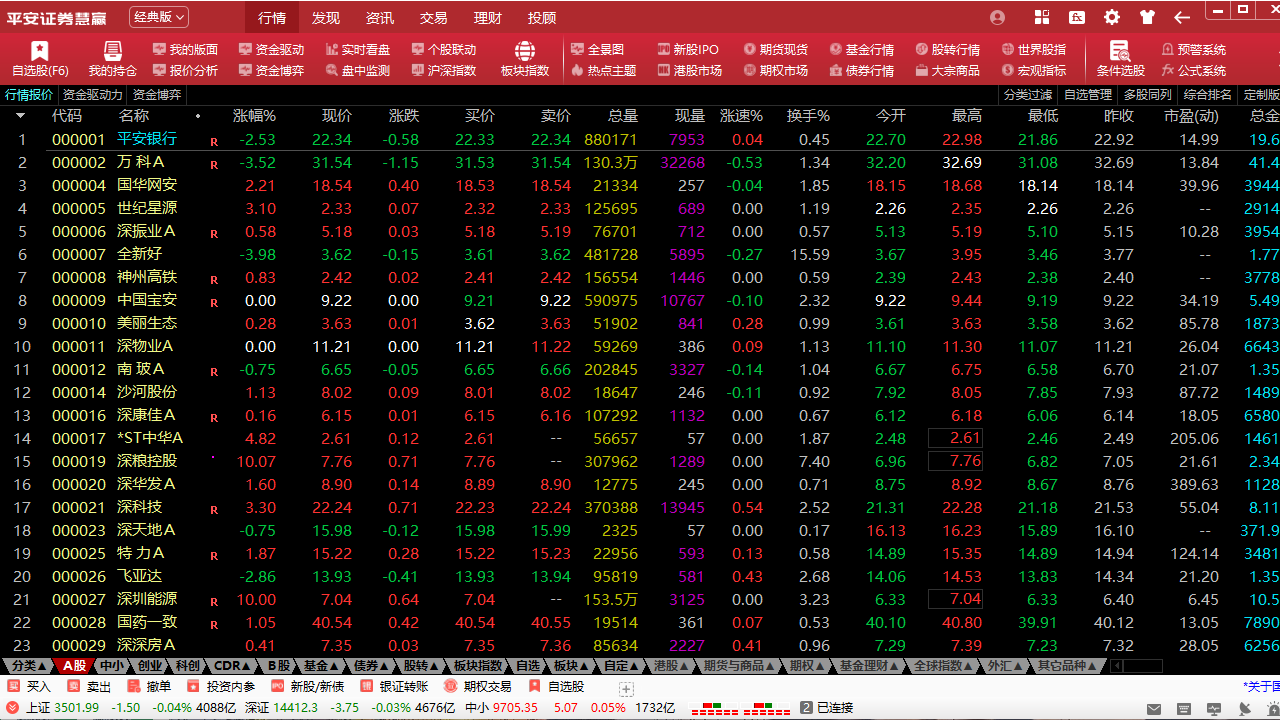This screenshot has height=720, width=1280.
Task: Open 公式系统 fx item
Action: [1193, 70]
